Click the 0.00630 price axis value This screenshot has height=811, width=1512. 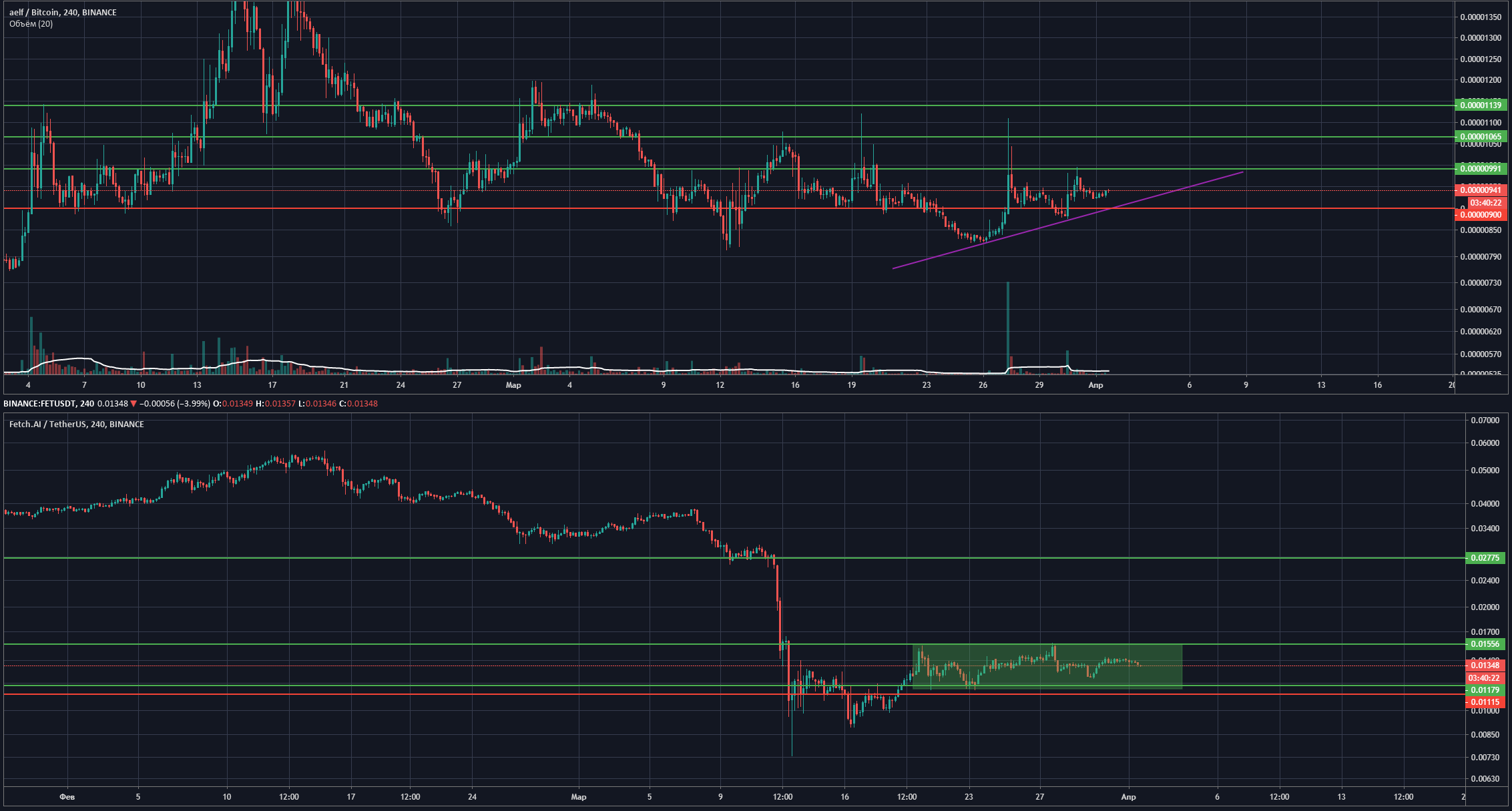click(x=1485, y=780)
